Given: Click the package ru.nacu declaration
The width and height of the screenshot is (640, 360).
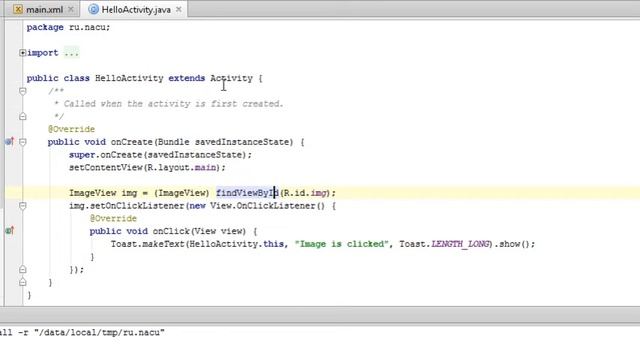Looking at the screenshot, I should pos(68,27).
